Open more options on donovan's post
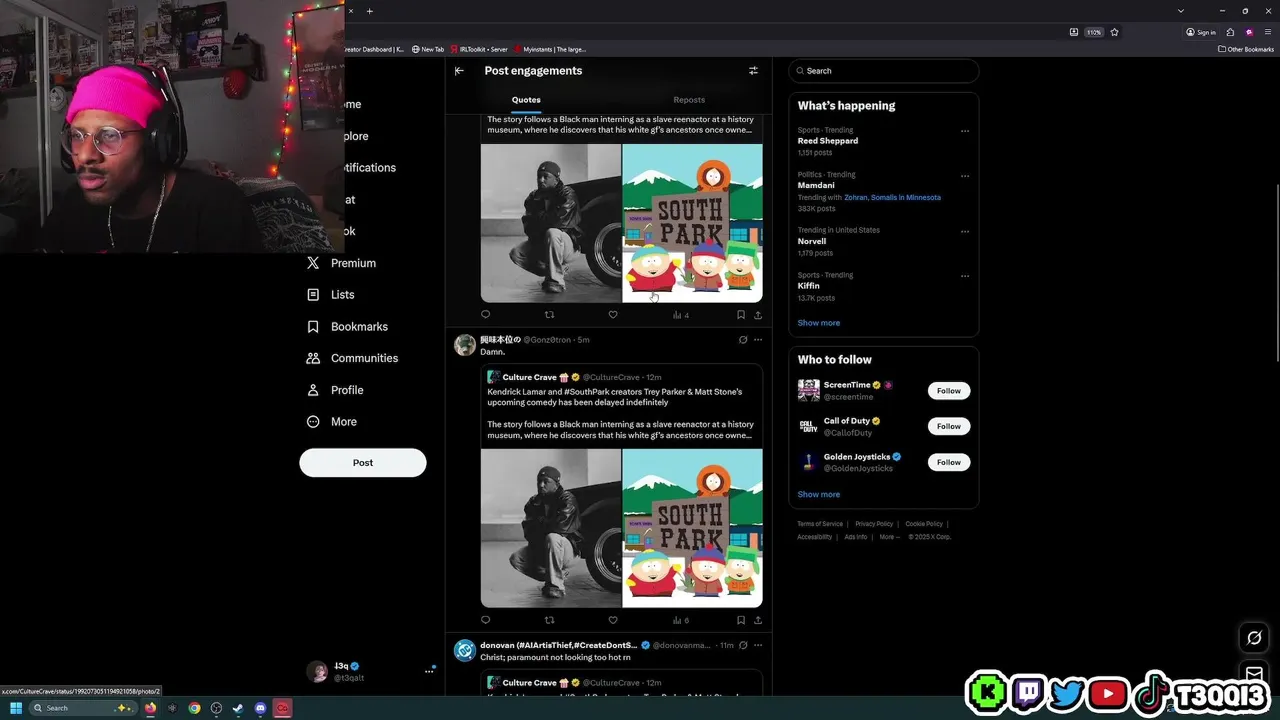 pos(758,645)
